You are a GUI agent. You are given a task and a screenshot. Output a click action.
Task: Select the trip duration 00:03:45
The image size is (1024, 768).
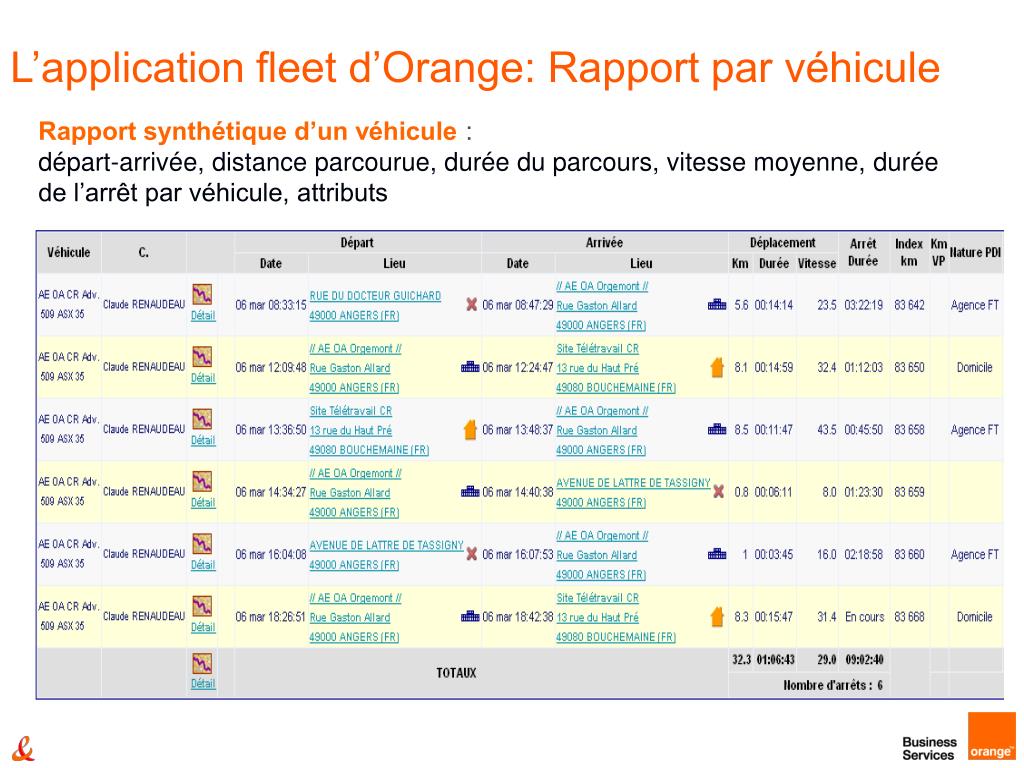pos(773,554)
